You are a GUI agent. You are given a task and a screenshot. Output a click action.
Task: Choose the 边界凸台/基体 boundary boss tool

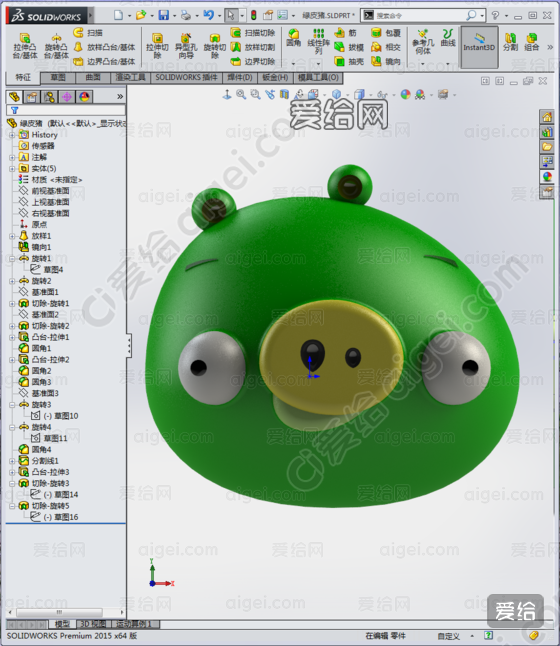pyautogui.click(x=104, y=62)
